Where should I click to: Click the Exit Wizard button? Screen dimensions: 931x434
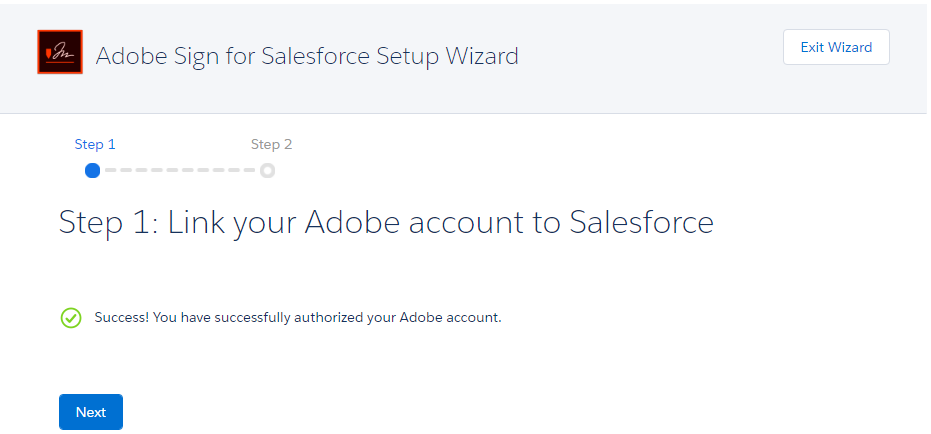pyautogui.click(x=836, y=47)
